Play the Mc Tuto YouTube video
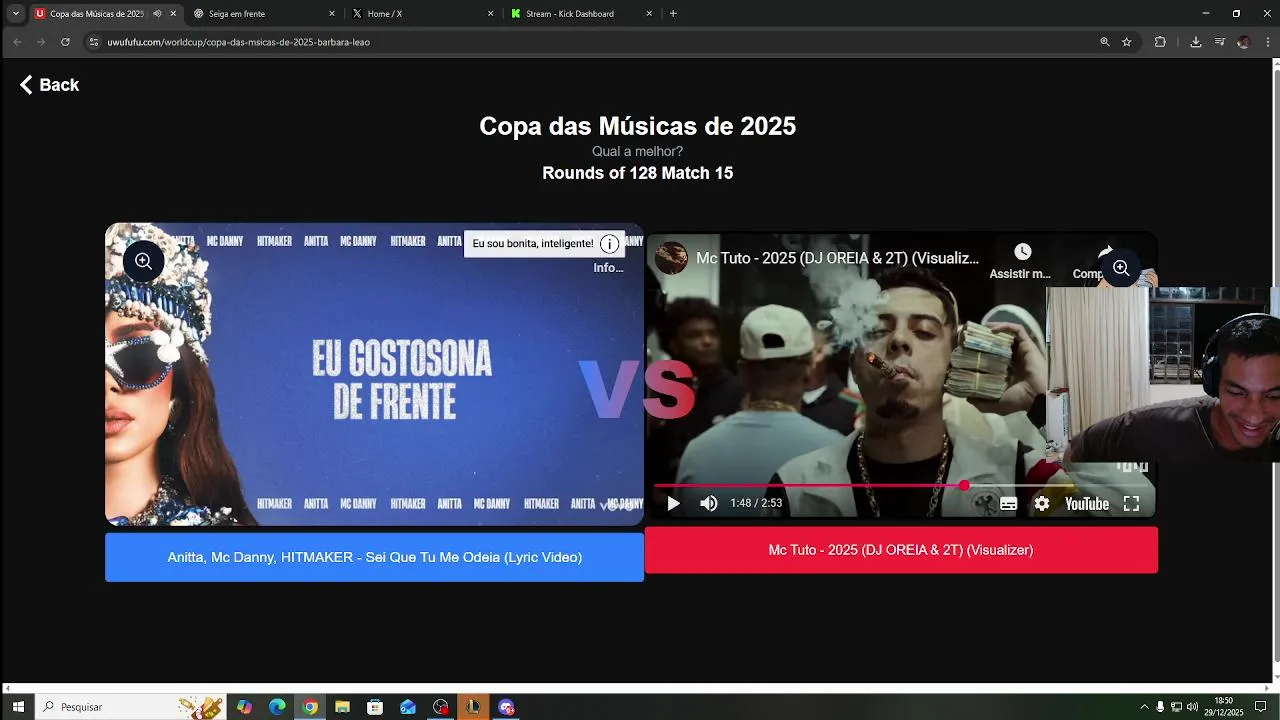Screen dimensions: 1280x720 point(673,504)
